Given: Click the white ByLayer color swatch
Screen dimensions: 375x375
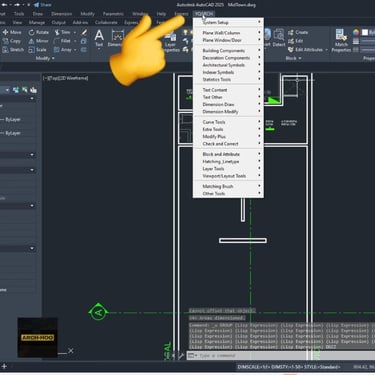Looking at the screenshot, I should click(365, 32).
